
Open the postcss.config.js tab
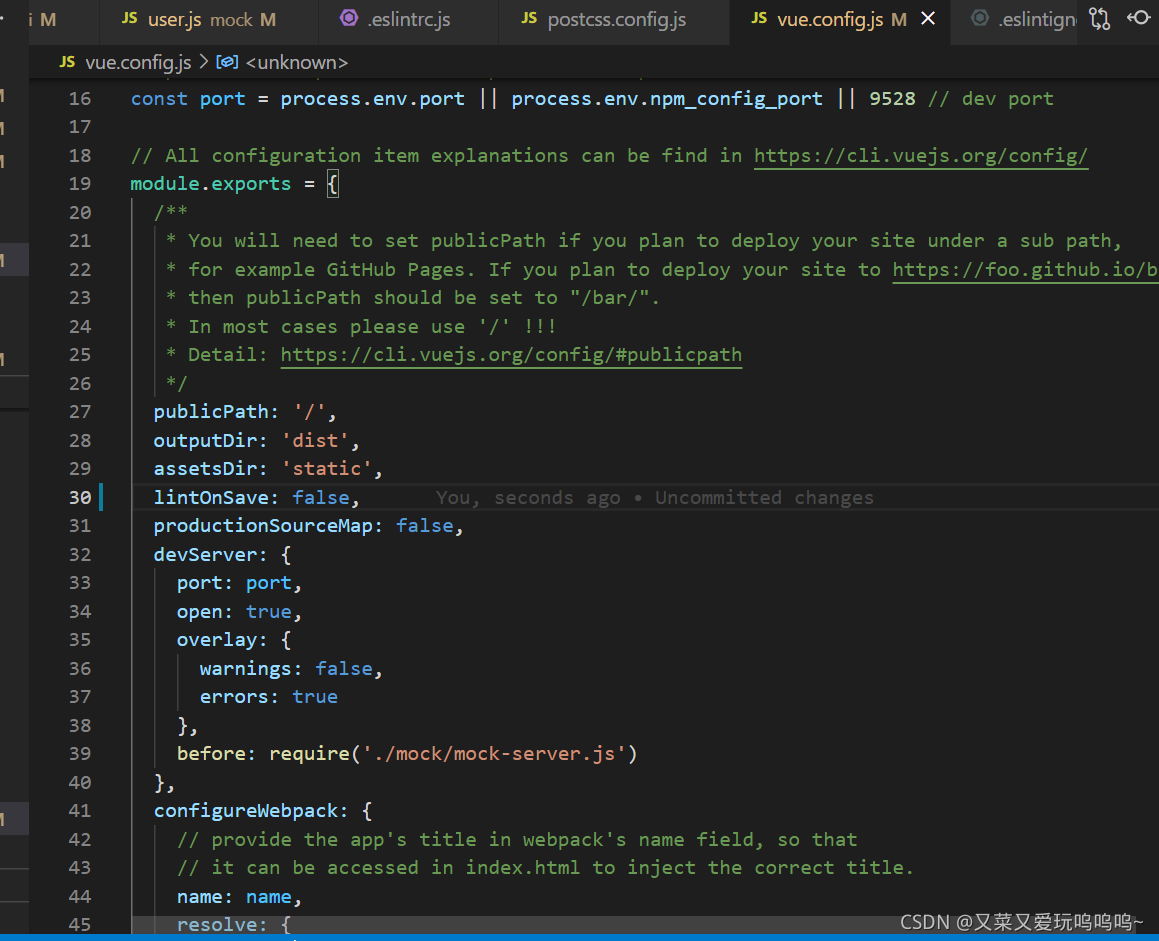coord(614,20)
